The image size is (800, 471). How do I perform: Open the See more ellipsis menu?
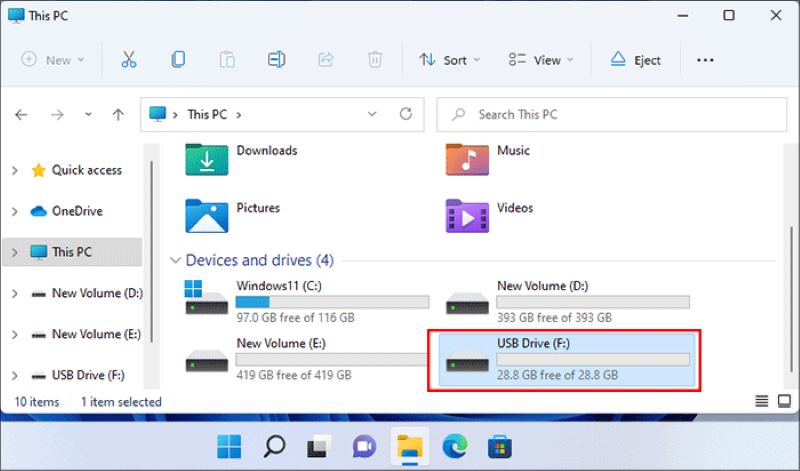[x=705, y=60]
